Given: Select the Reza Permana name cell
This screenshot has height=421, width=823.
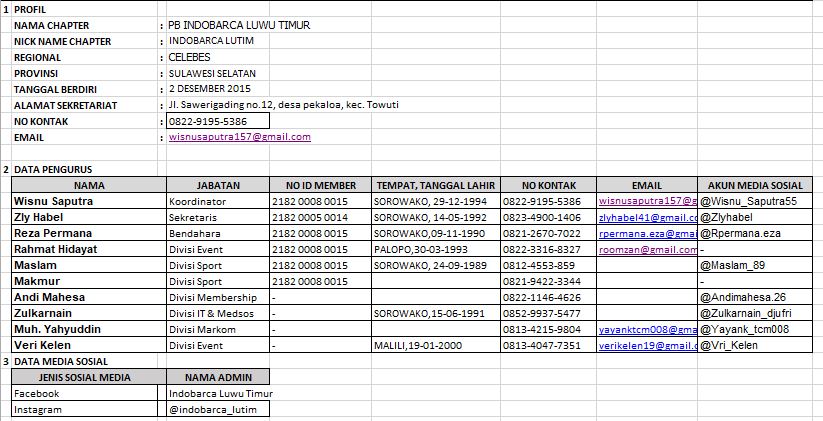Looking at the screenshot, I should tap(89, 233).
